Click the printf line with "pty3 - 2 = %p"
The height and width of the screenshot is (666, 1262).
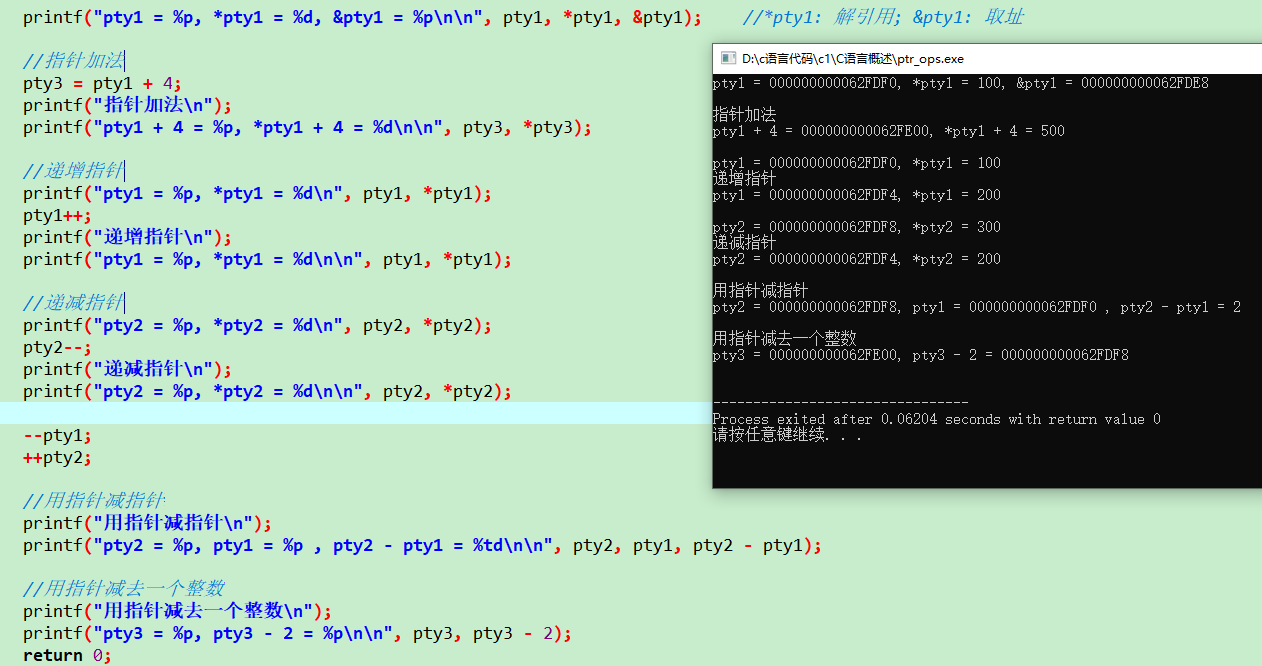click(298, 633)
